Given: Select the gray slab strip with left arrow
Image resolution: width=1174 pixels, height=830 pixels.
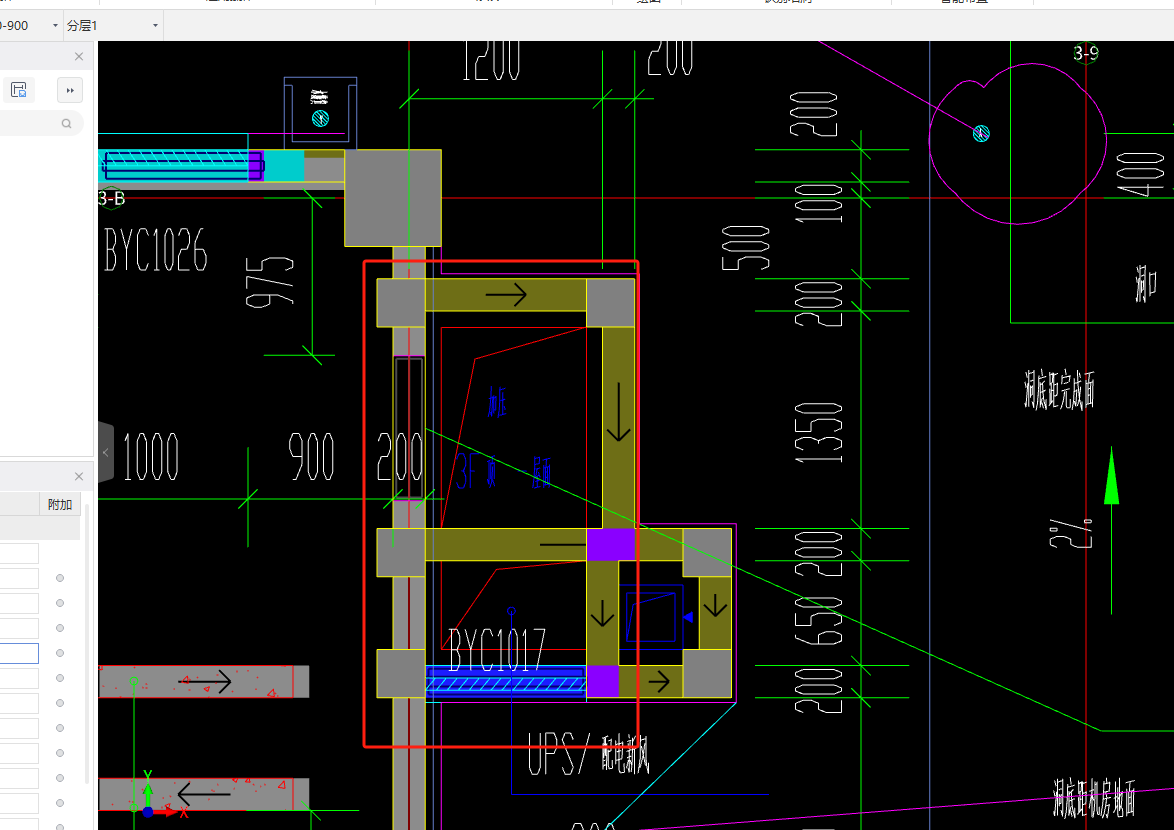Looking at the screenshot, I should pyautogui.click(x=204, y=793).
